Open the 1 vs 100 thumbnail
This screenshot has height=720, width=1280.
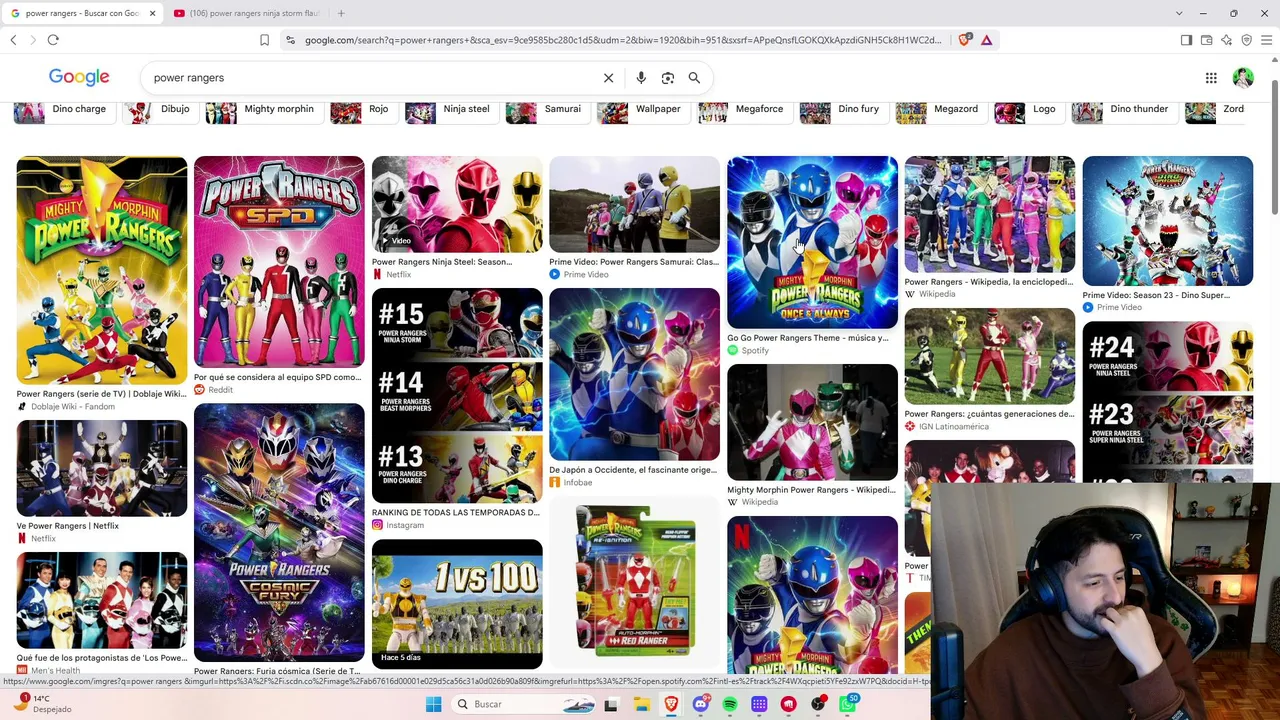(x=457, y=604)
